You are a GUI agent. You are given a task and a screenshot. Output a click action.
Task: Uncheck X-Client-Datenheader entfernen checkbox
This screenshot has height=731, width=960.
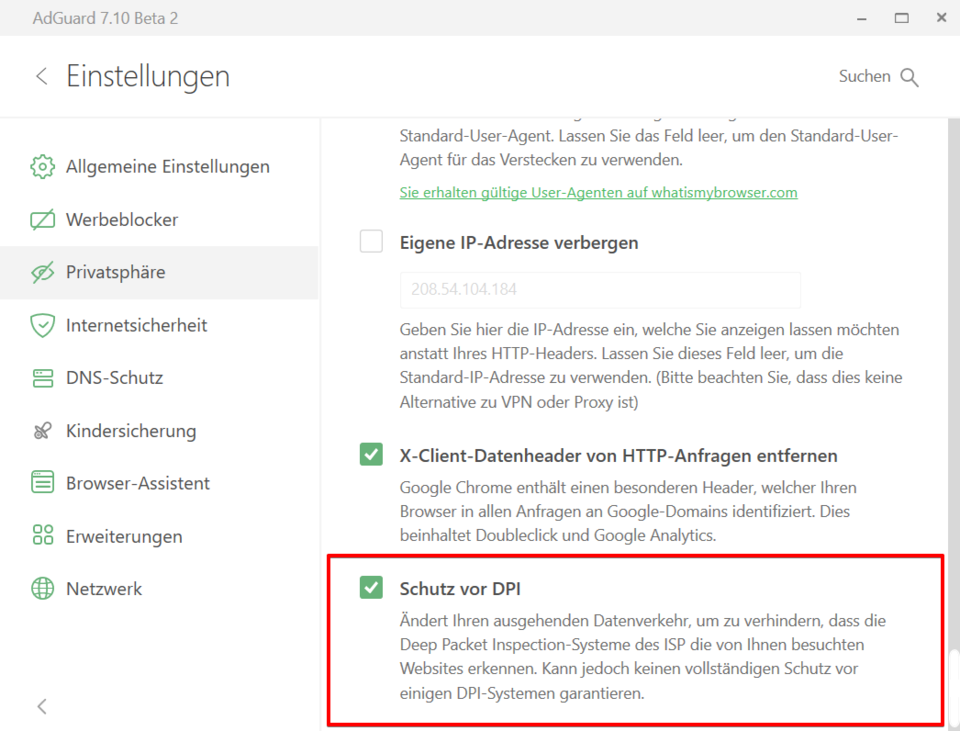371,454
